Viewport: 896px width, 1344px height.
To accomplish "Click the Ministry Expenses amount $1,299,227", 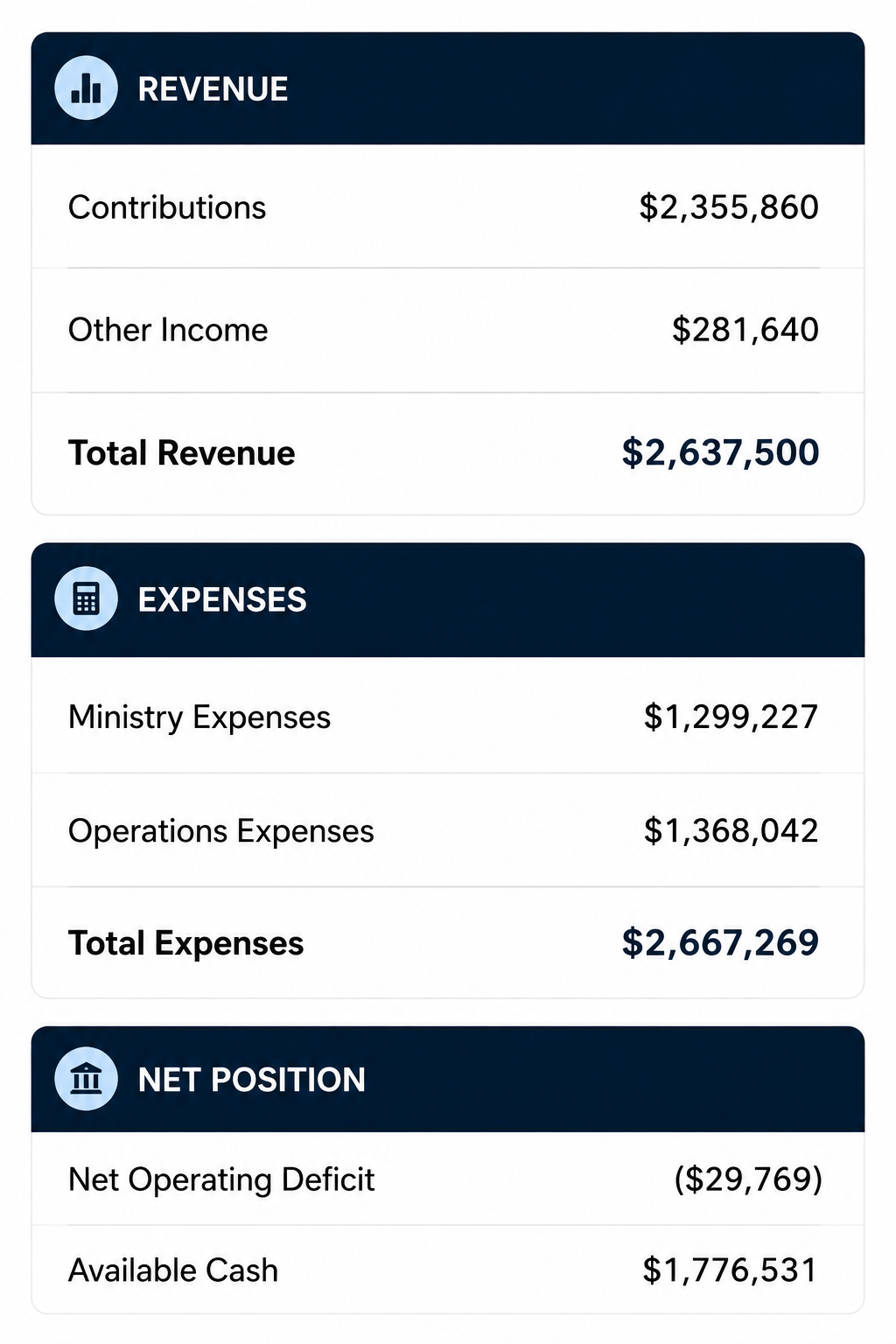I will coord(731,717).
